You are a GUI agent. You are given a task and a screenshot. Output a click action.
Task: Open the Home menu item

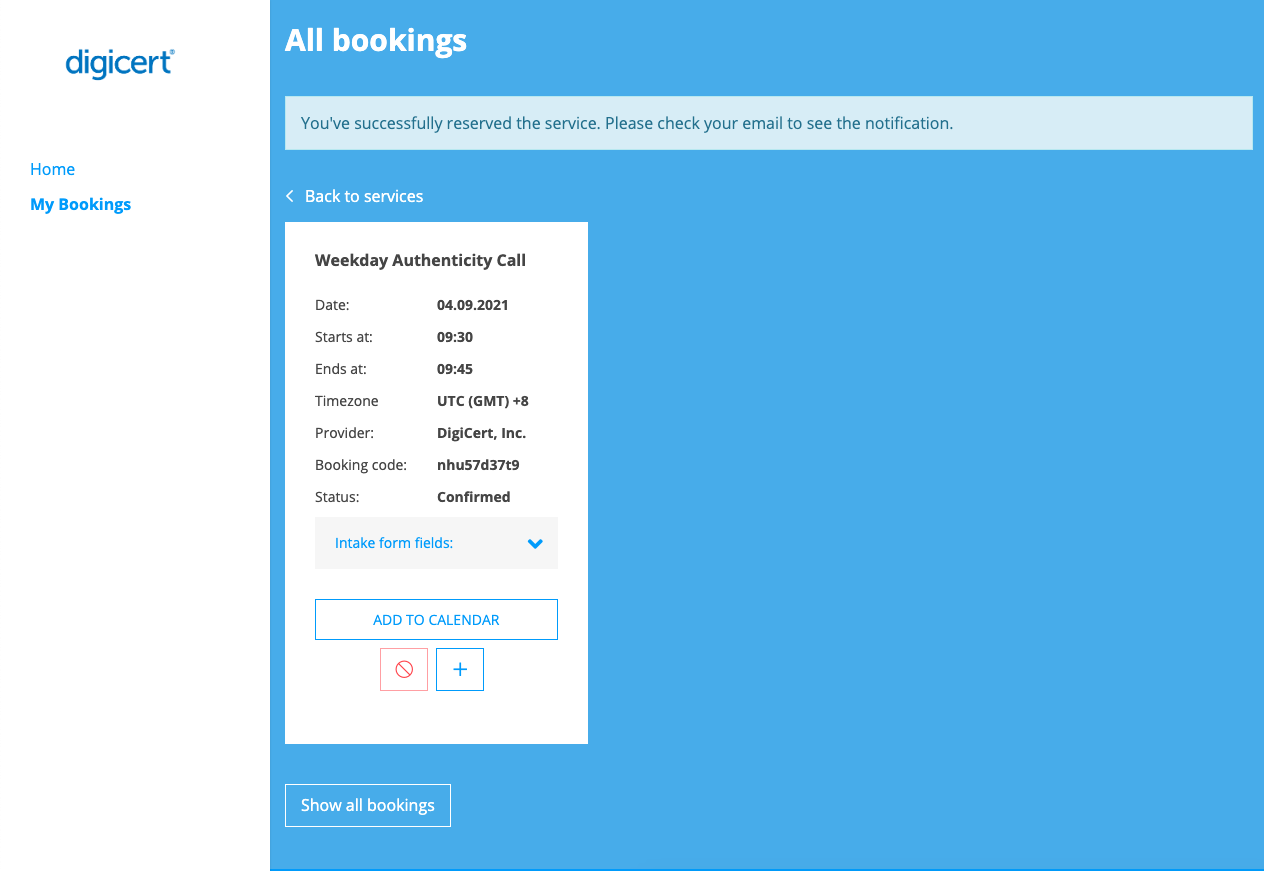pyautogui.click(x=53, y=169)
